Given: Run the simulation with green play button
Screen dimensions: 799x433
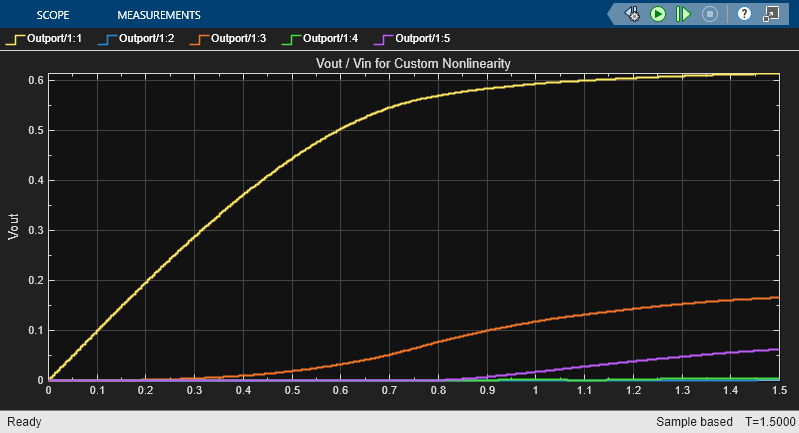Looking at the screenshot, I should click(x=657, y=14).
